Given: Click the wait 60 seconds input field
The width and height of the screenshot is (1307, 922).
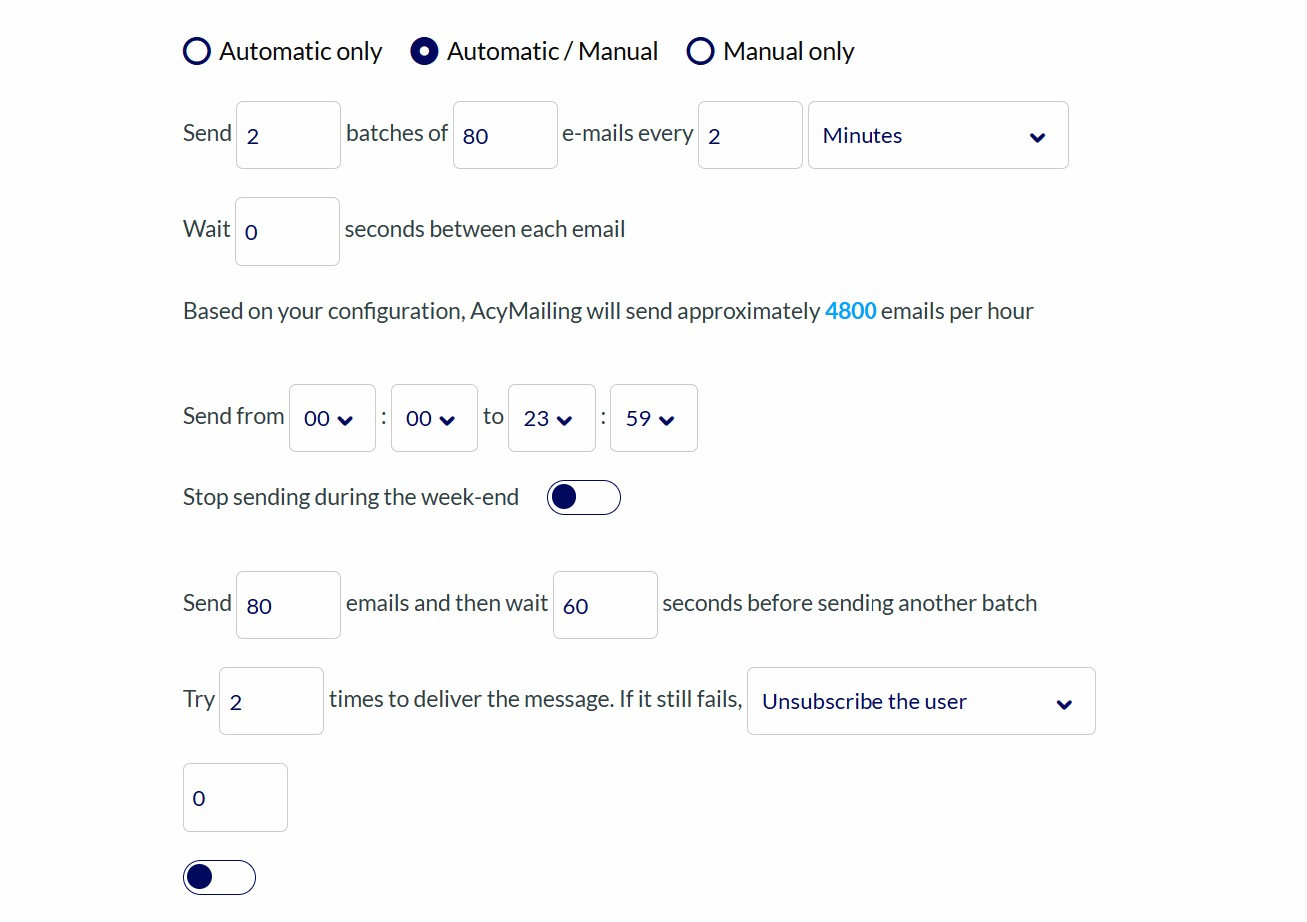Looking at the screenshot, I should pos(605,606).
